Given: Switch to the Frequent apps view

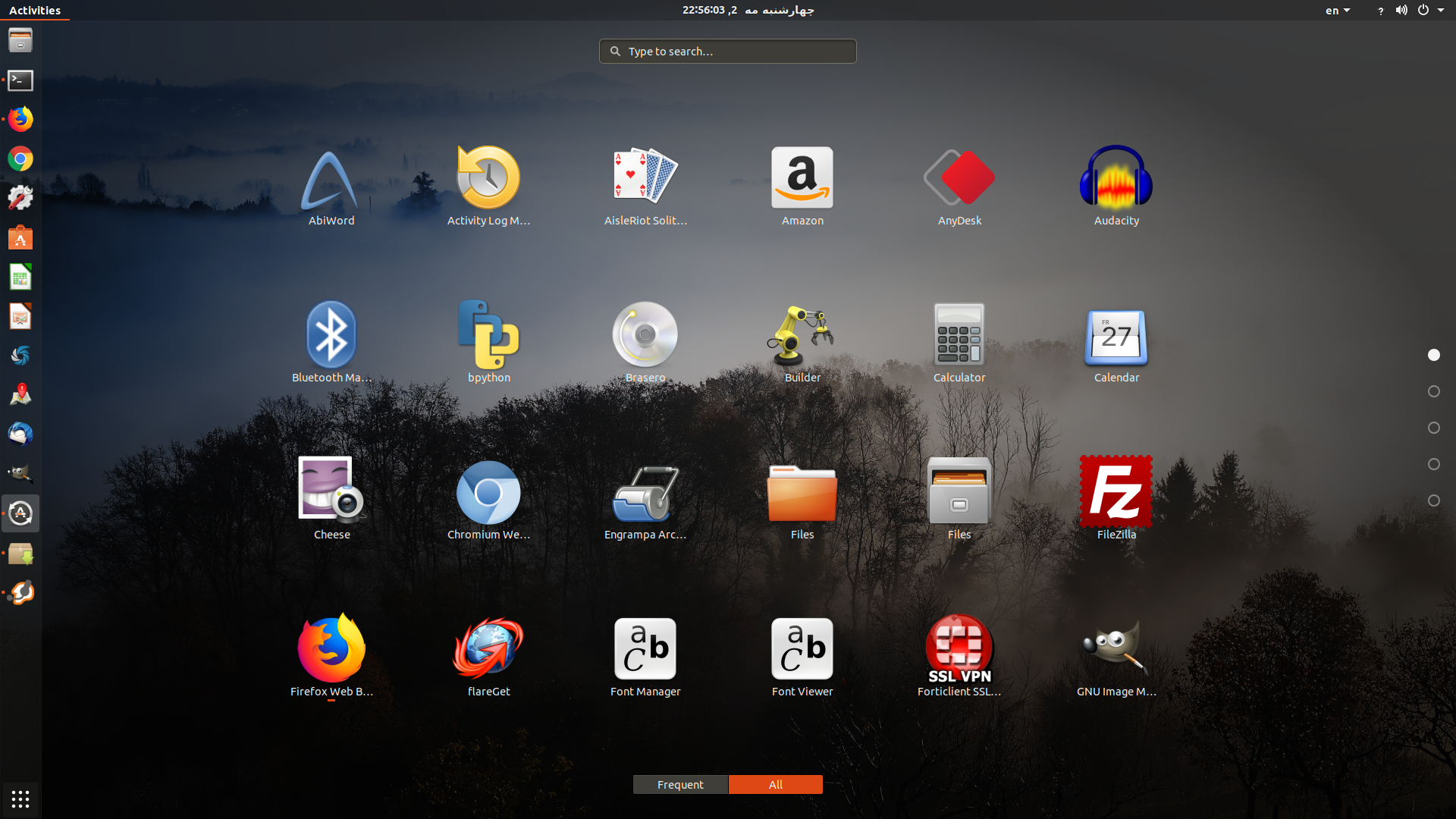Looking at the screenshot, I should [x=680, y=784].
